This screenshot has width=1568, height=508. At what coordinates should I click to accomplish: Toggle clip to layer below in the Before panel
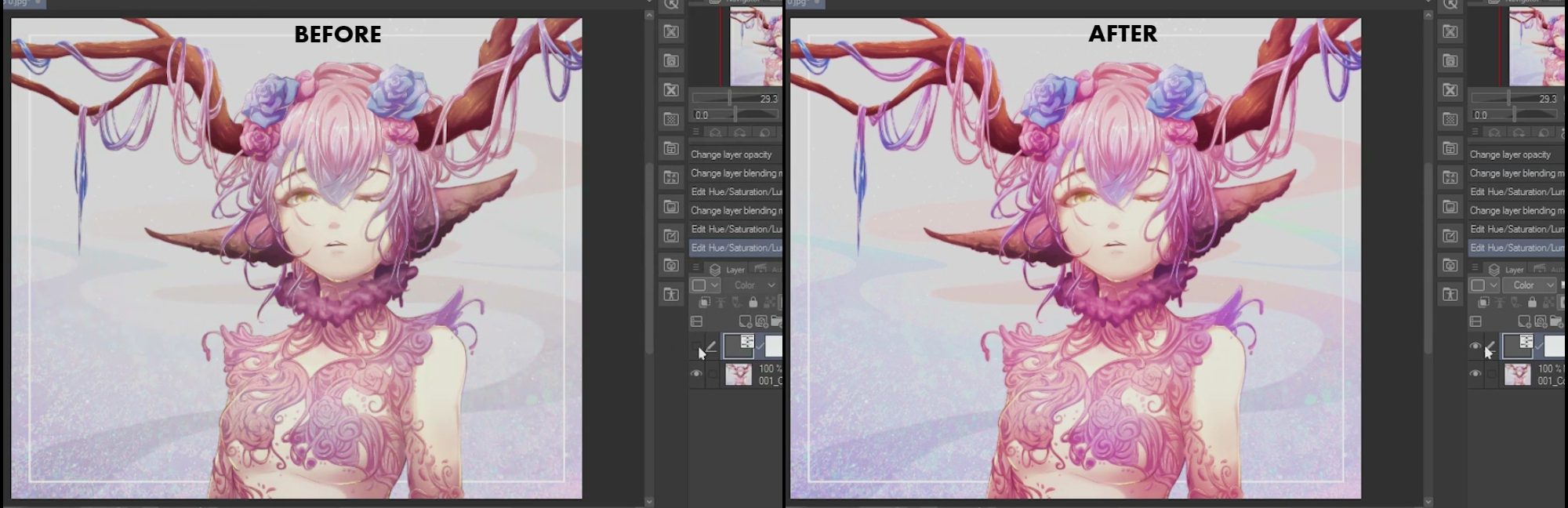(x=704, y=303)
